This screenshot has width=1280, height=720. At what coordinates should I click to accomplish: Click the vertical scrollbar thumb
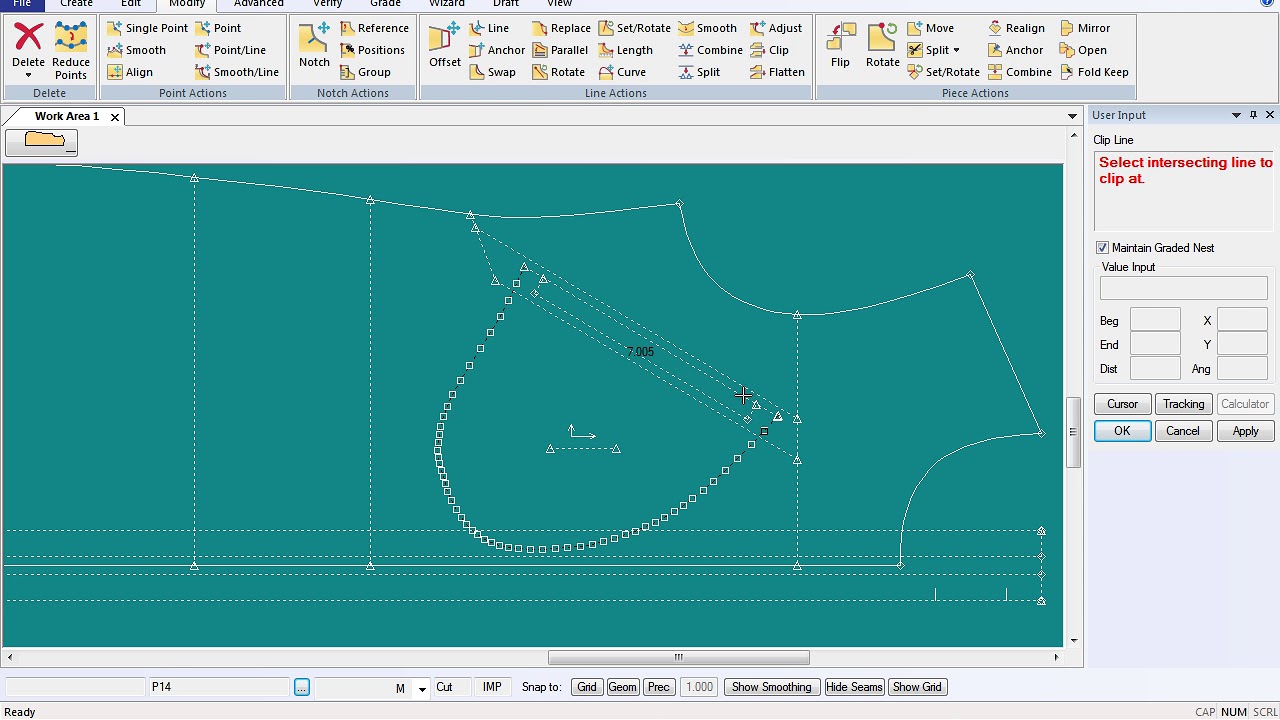(1072, 432)
